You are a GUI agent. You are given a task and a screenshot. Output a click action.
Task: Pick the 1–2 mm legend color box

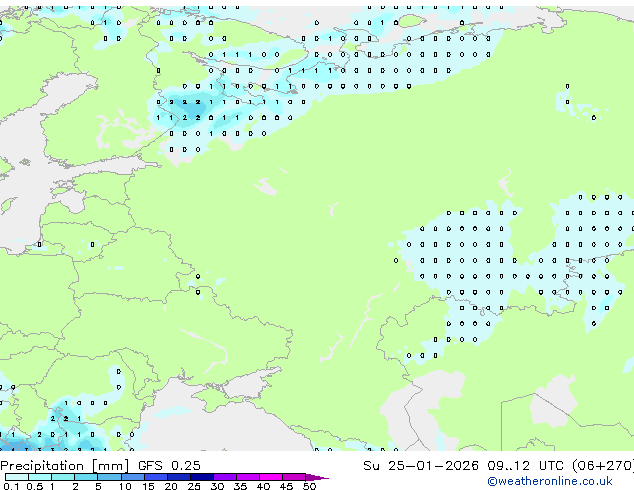point(63,477)
